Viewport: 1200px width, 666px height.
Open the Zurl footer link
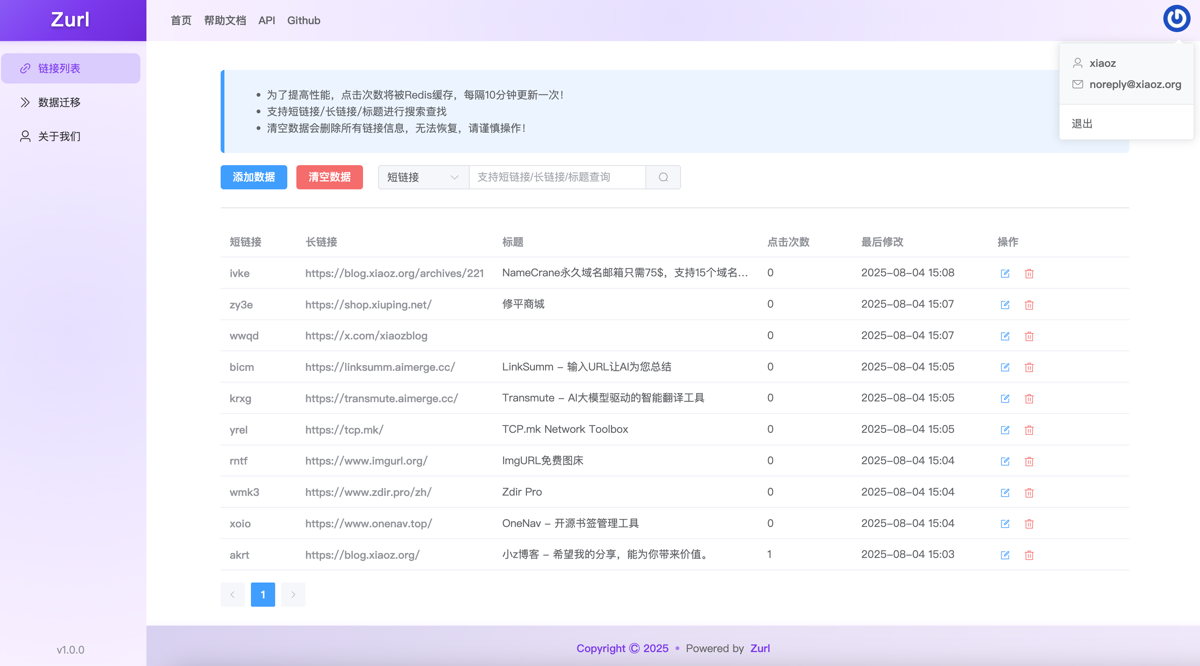pyautogui.click(x=760, y=648)
